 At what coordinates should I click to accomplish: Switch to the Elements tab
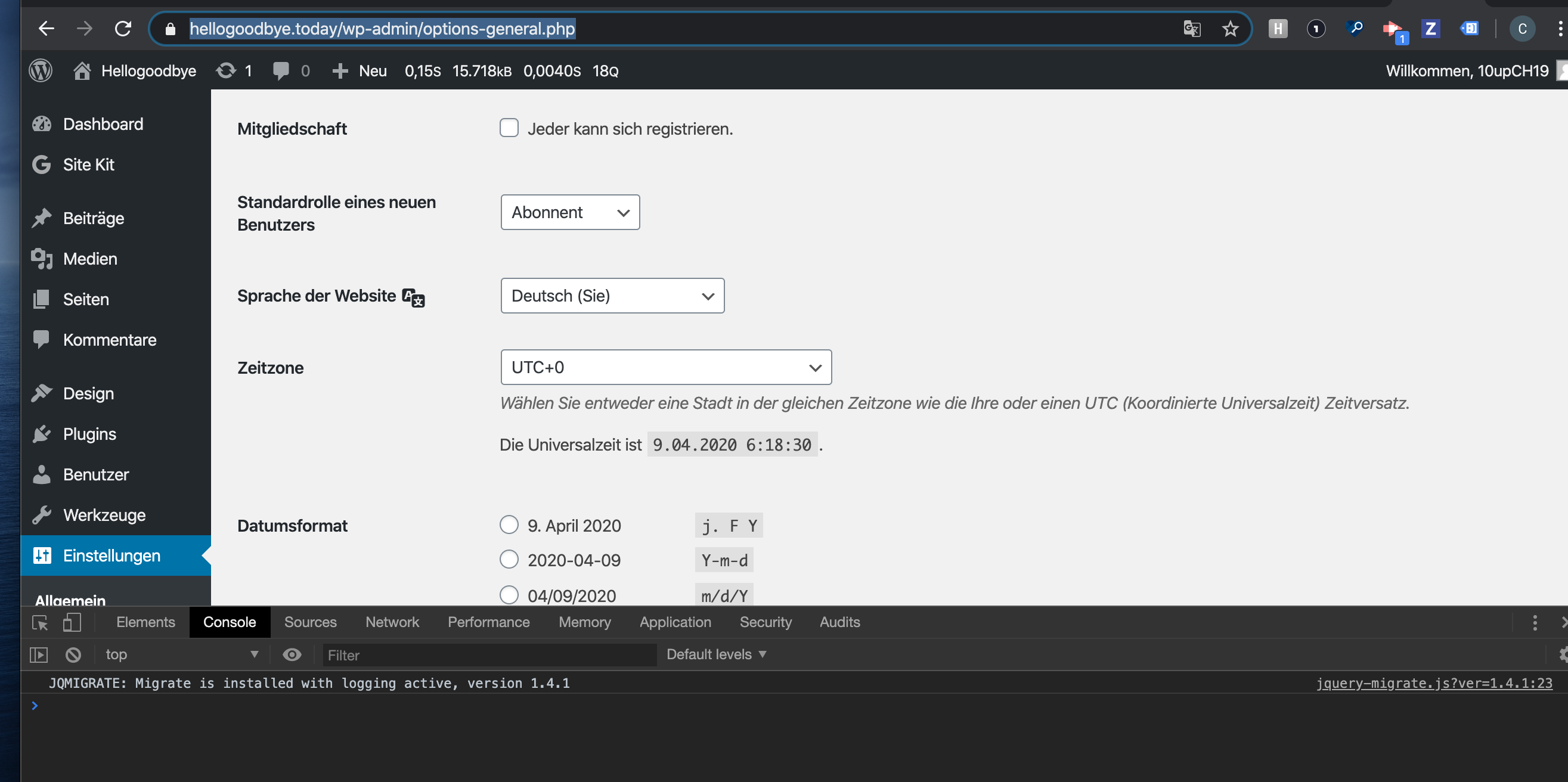(145, 622)
